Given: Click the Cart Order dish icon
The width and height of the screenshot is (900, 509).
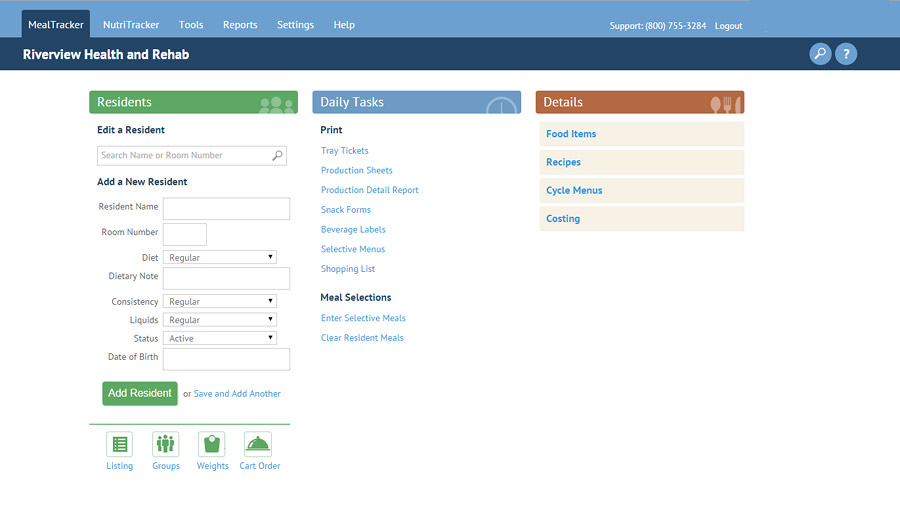Looking at the screenshot, I should tap(258, 444).
